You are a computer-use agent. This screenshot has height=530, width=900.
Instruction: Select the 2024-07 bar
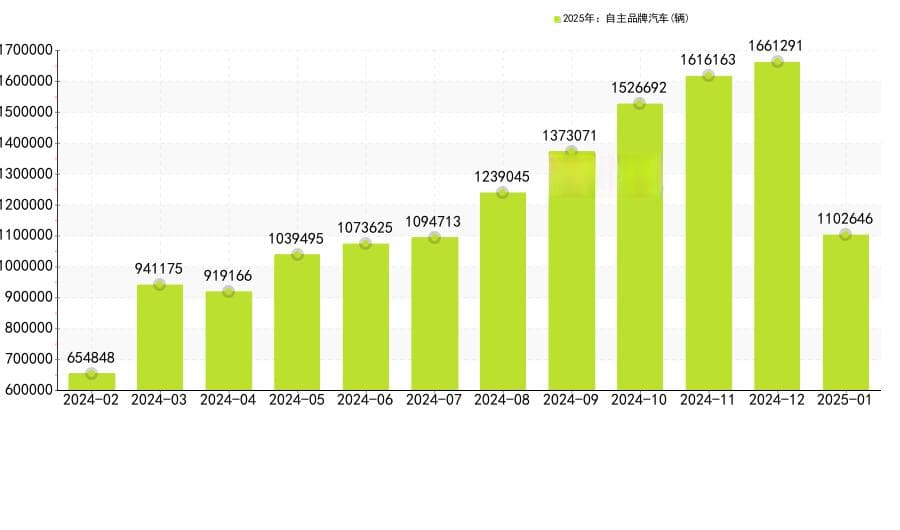pyautogui.click(x=434, y=315)
